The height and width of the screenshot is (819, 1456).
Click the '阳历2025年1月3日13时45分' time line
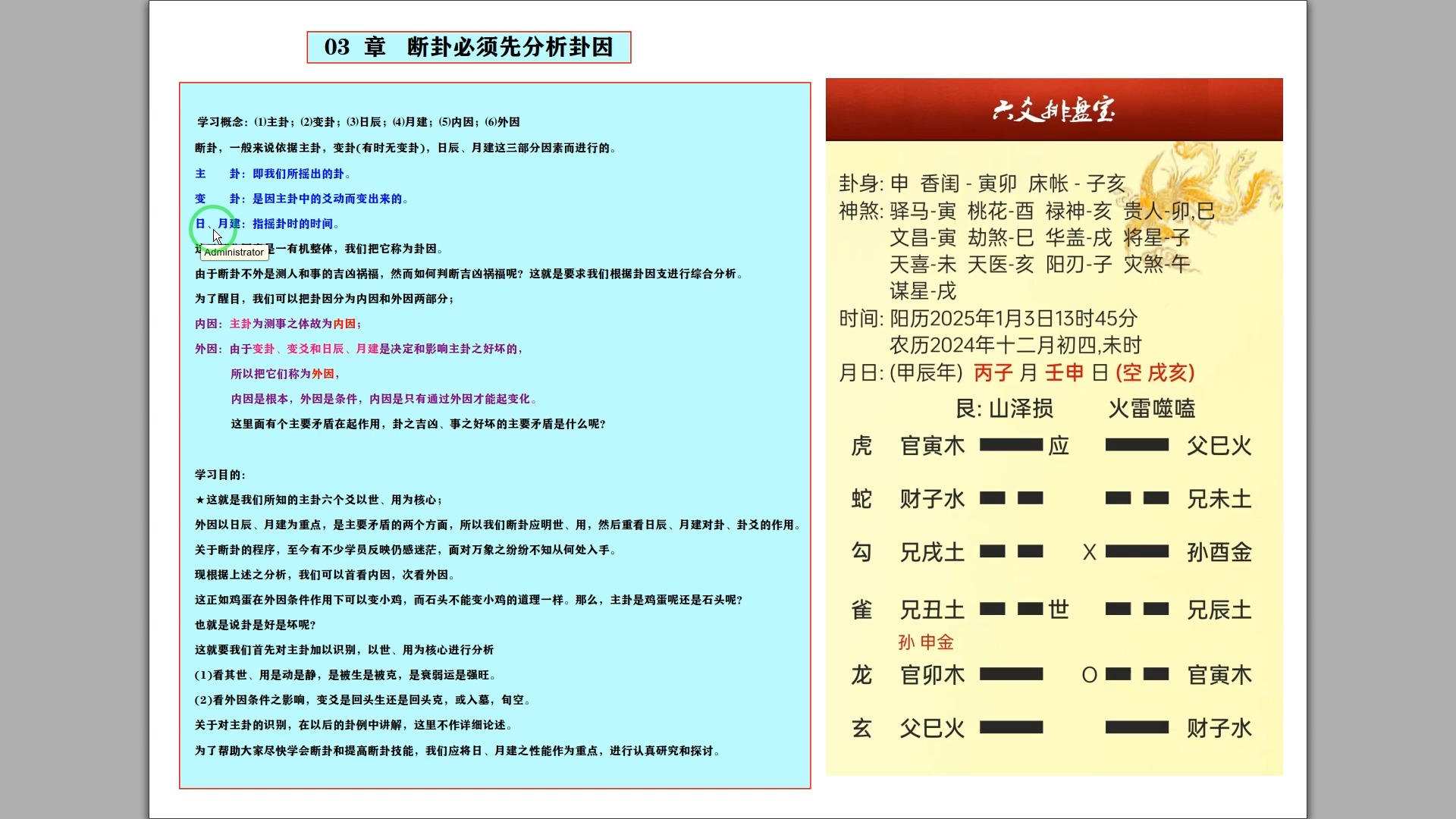coord(1014,318)
